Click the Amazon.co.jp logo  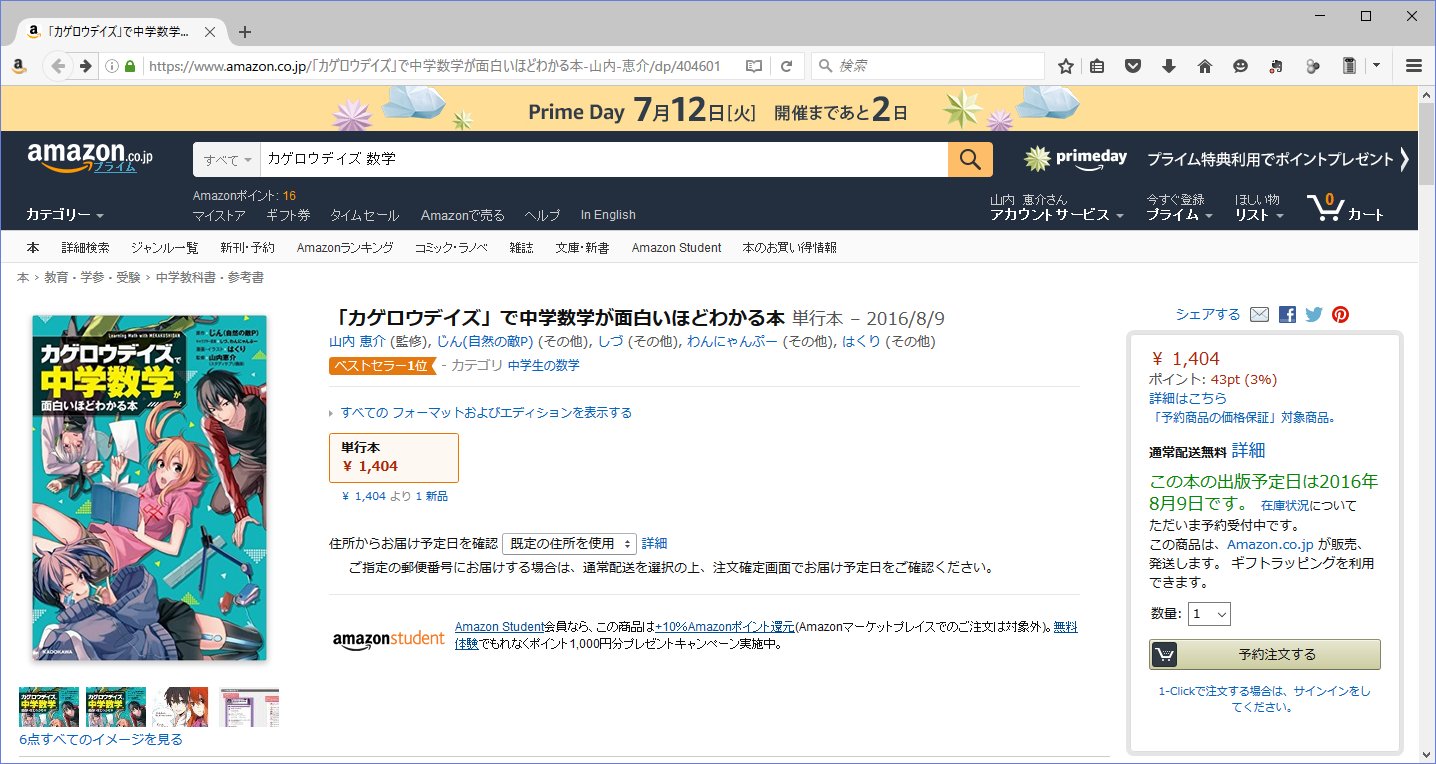tap(90, 157)
